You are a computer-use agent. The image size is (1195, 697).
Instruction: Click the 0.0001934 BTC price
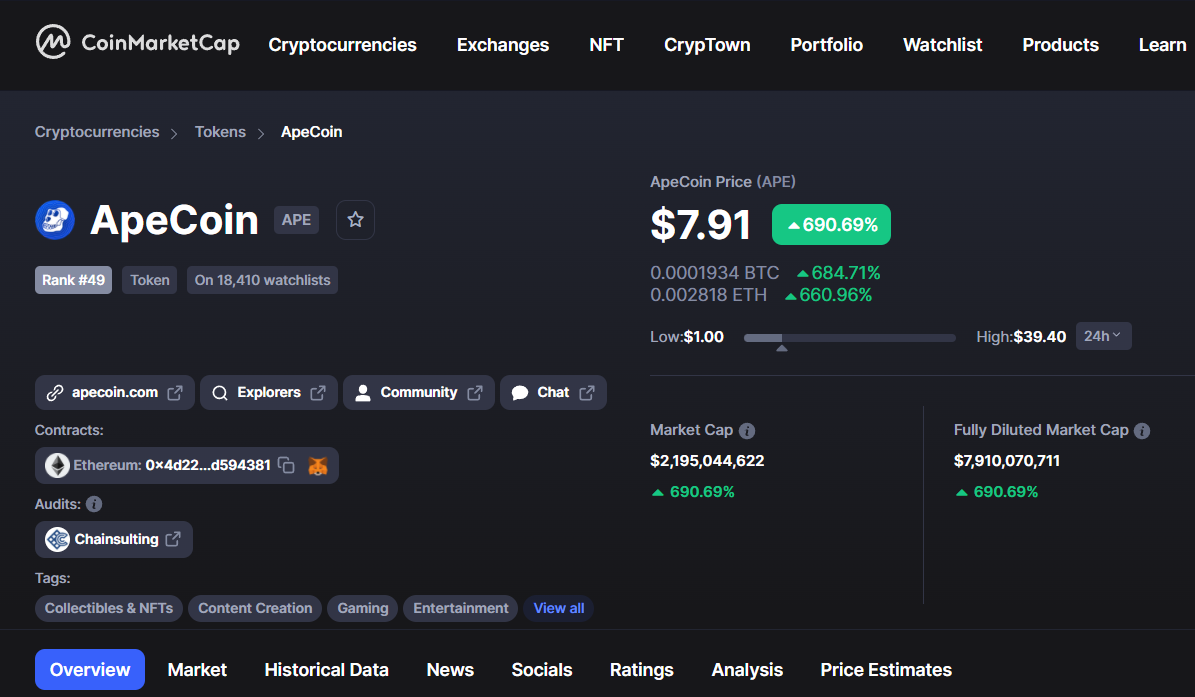[x=715, y=273]
